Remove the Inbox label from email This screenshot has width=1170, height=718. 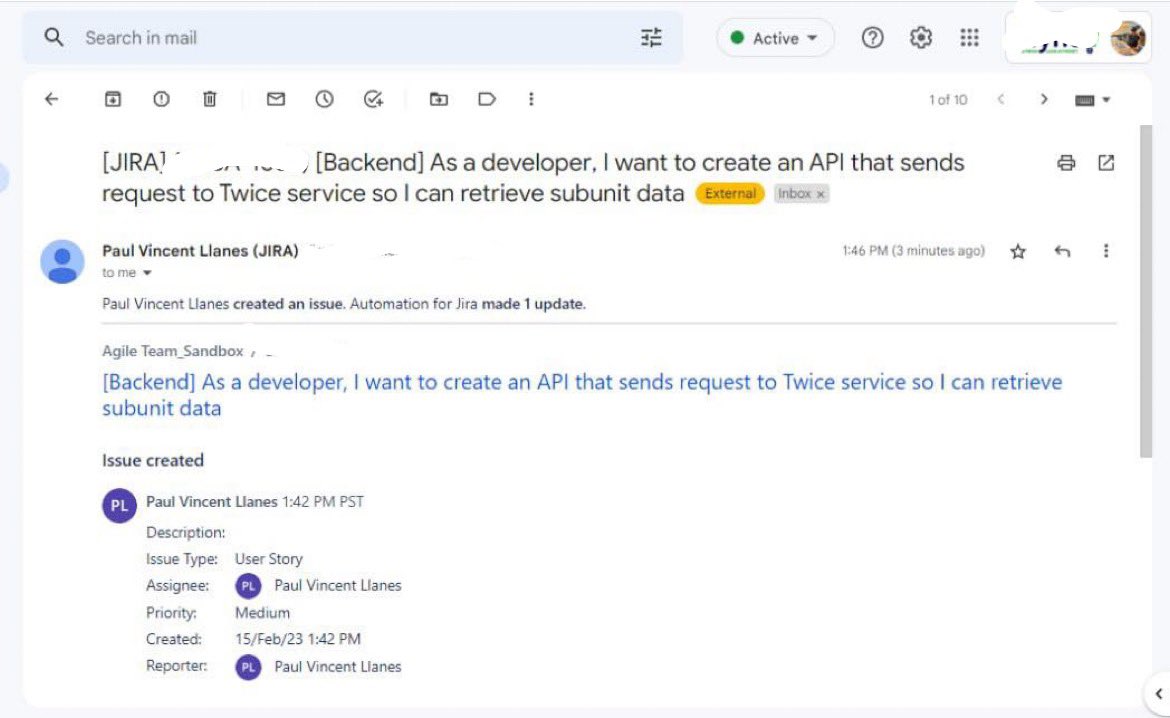pos(821,194)
